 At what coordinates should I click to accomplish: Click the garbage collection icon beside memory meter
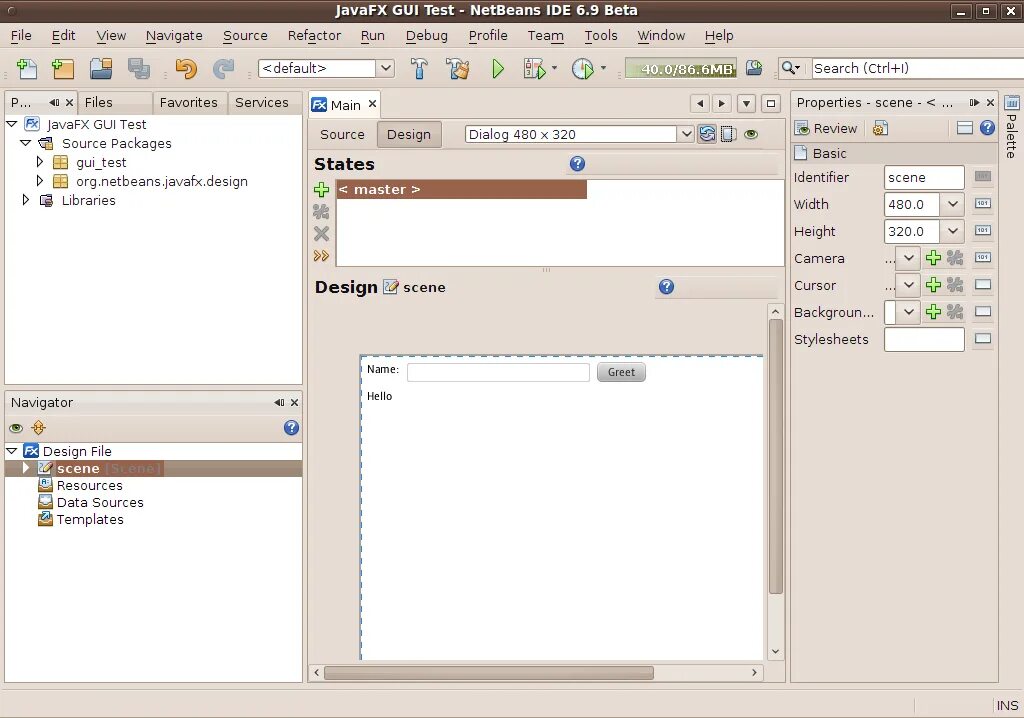click(x=754, y=67)
